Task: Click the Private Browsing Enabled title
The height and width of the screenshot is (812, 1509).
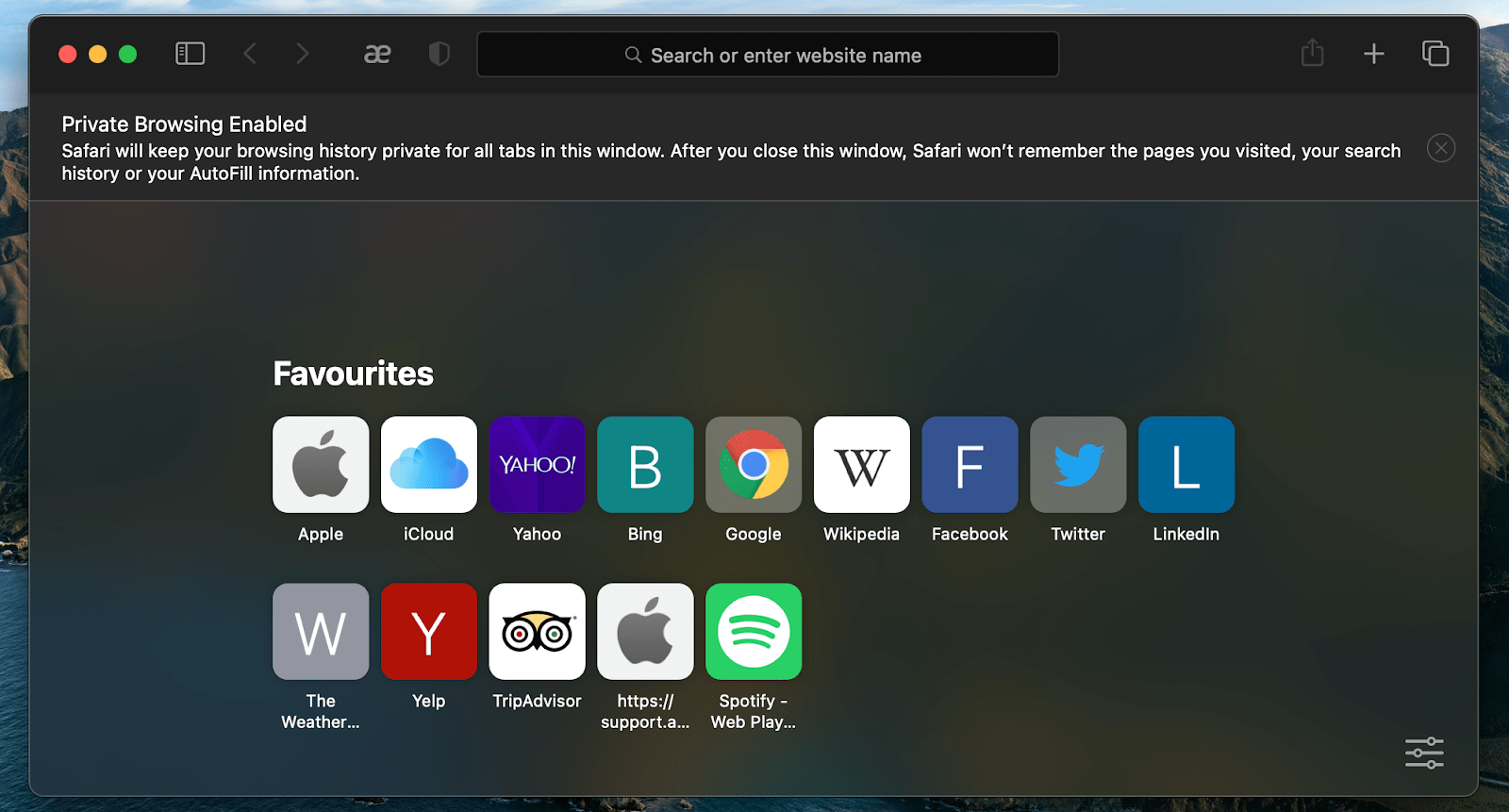Action: point(184,124)
